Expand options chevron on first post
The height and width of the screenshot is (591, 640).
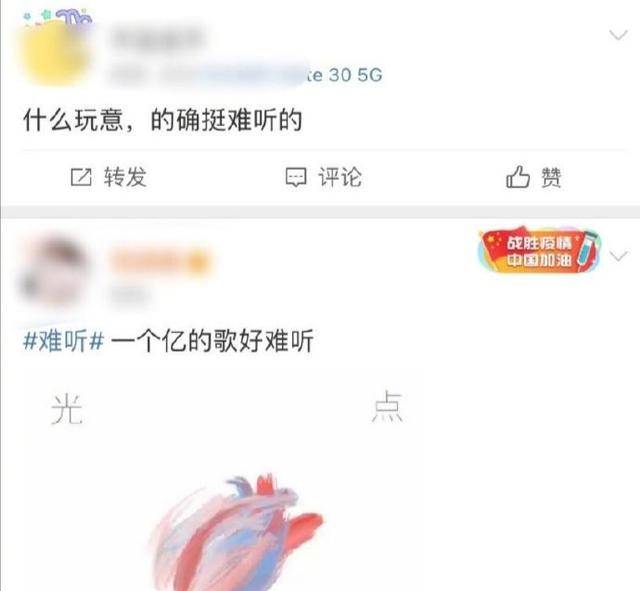[x=618, y=35]
